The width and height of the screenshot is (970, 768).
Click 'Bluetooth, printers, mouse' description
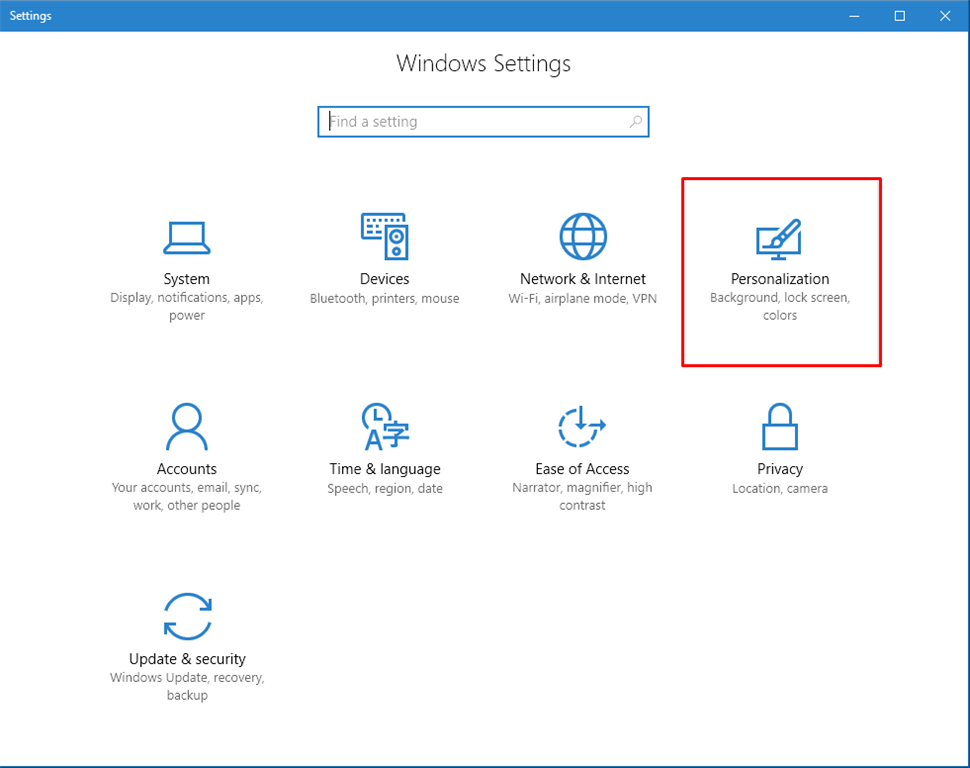(x=385, y=298)
